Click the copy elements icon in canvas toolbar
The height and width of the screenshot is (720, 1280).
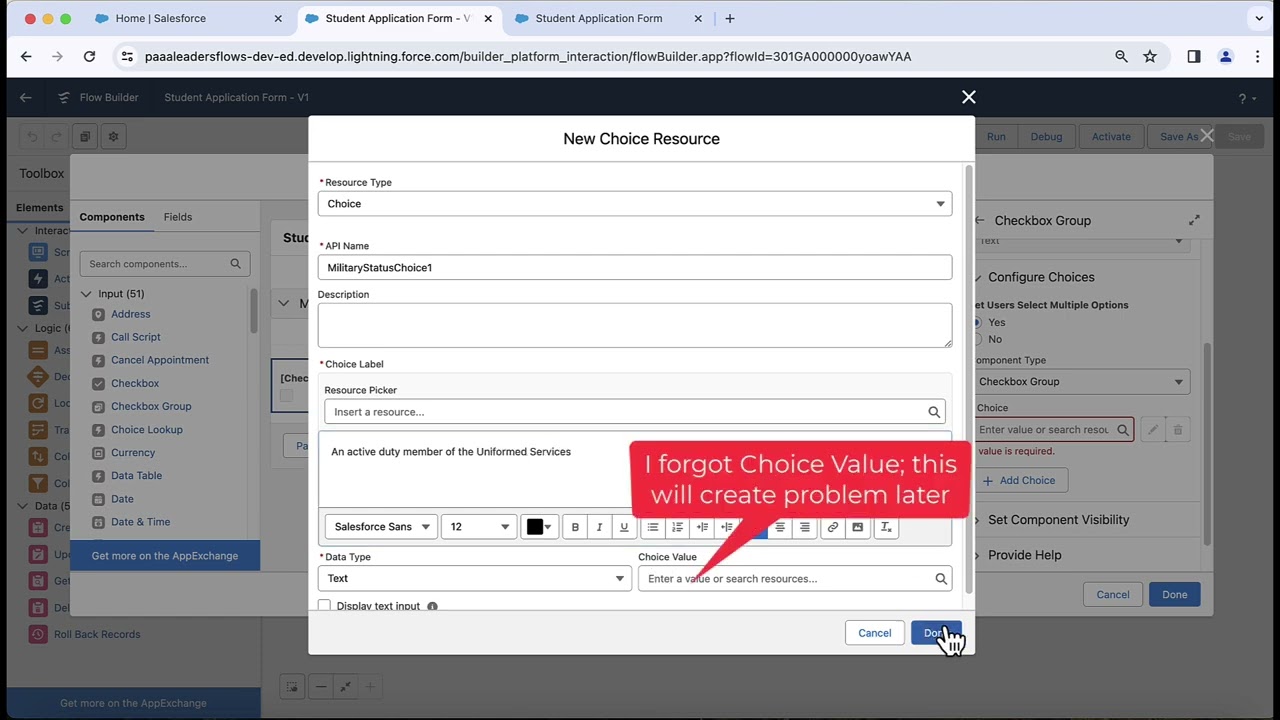tap(85, 137)
